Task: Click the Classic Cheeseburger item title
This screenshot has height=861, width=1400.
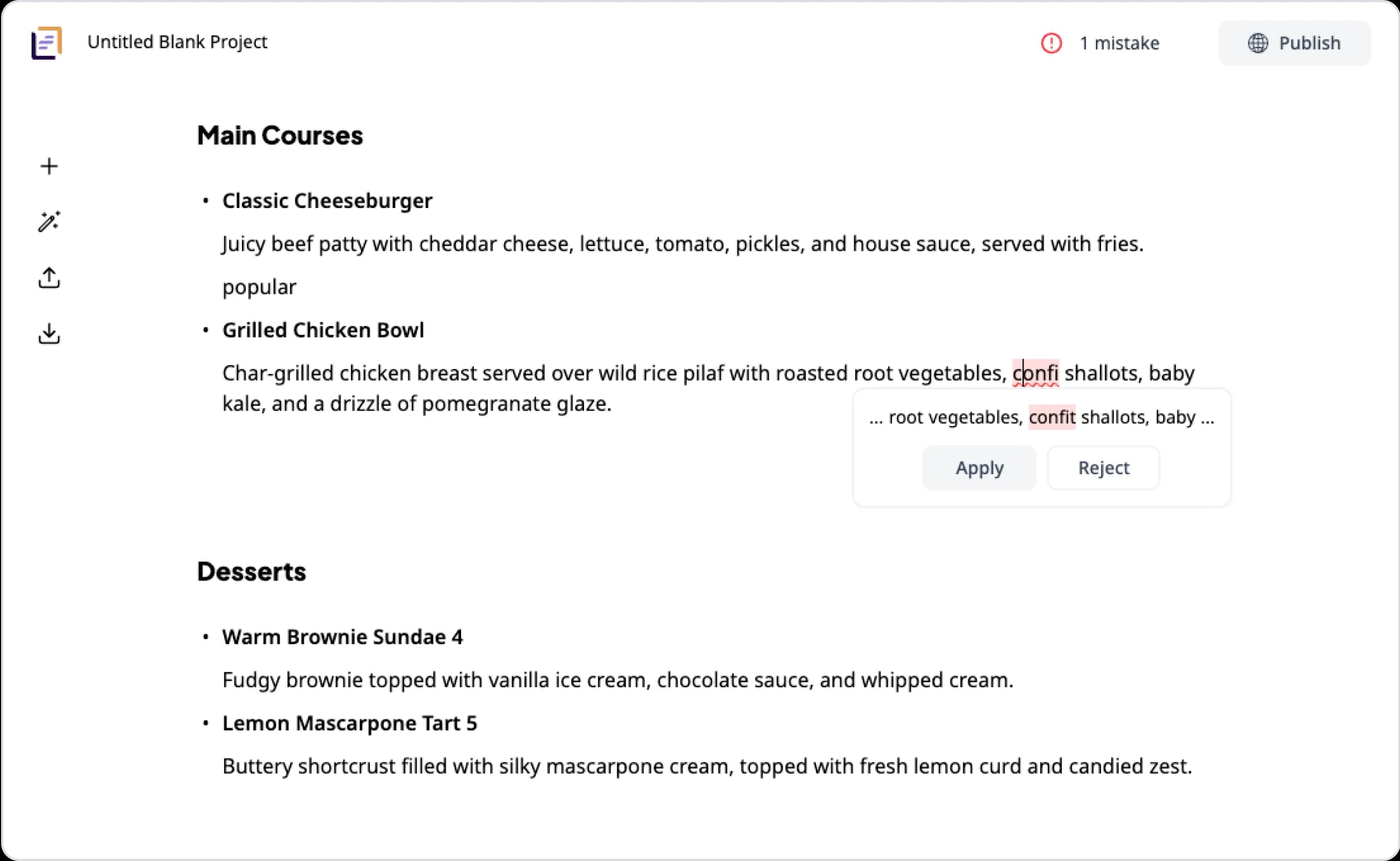Action: click(327, 201)
